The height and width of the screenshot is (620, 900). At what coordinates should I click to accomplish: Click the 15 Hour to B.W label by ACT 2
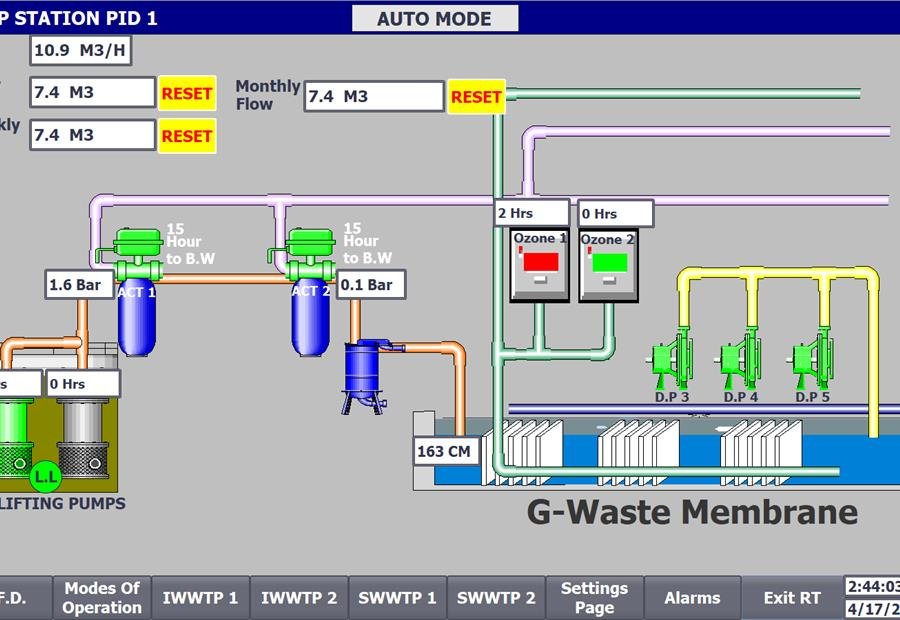367,243
